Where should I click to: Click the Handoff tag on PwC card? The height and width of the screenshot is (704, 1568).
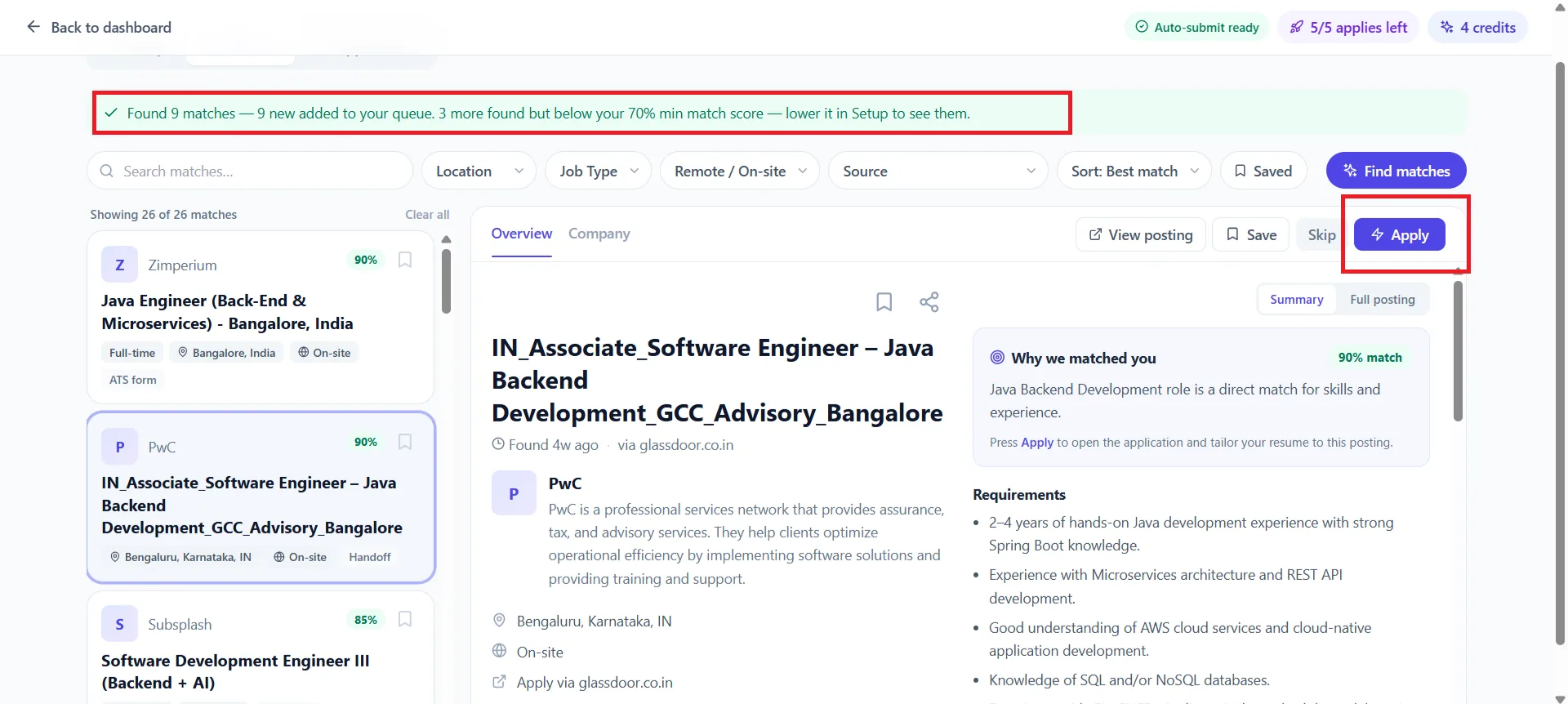click(x=370, y=557)
